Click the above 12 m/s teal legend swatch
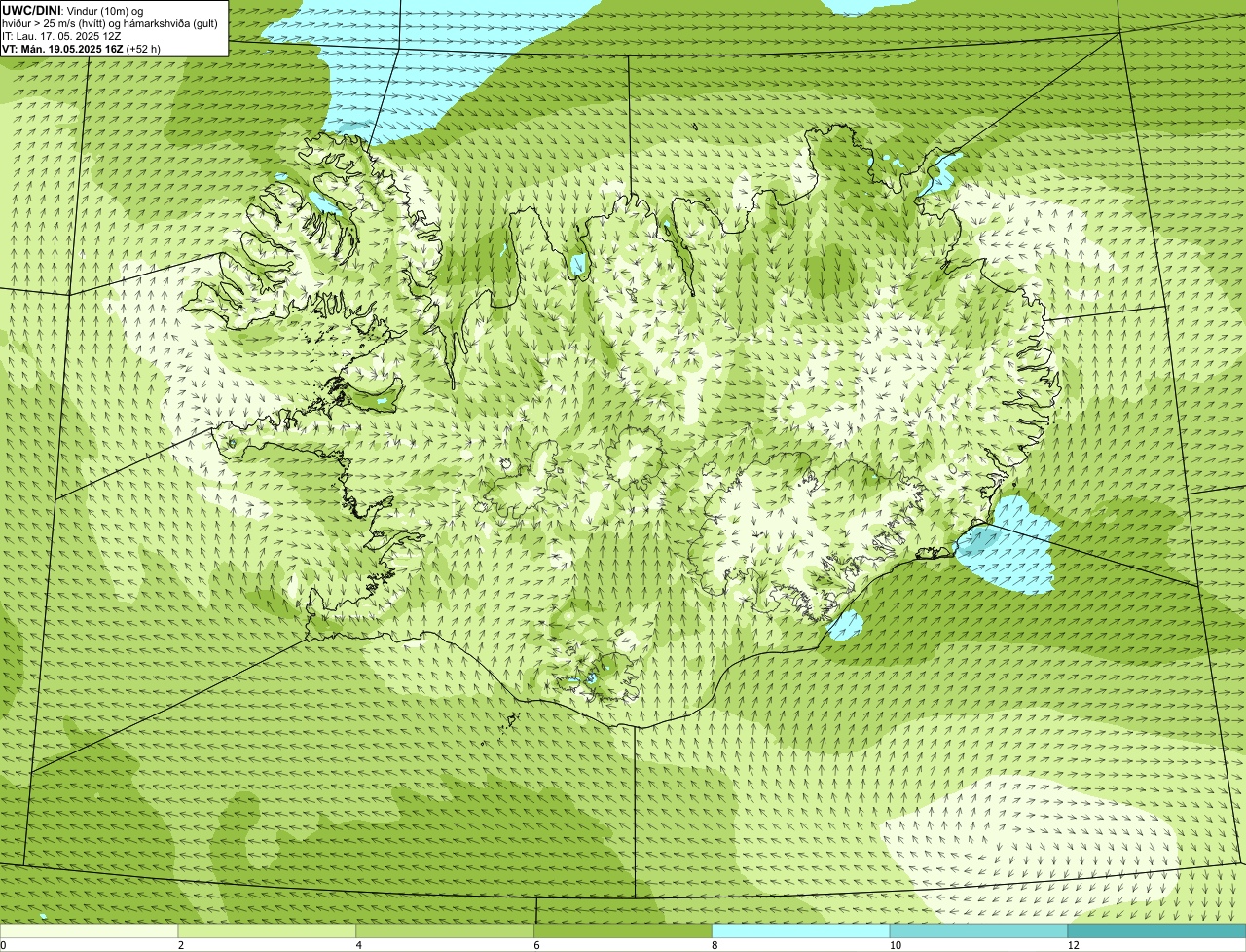The height and width of the screenshot is (952, 1246). [x=1156, y=932]
